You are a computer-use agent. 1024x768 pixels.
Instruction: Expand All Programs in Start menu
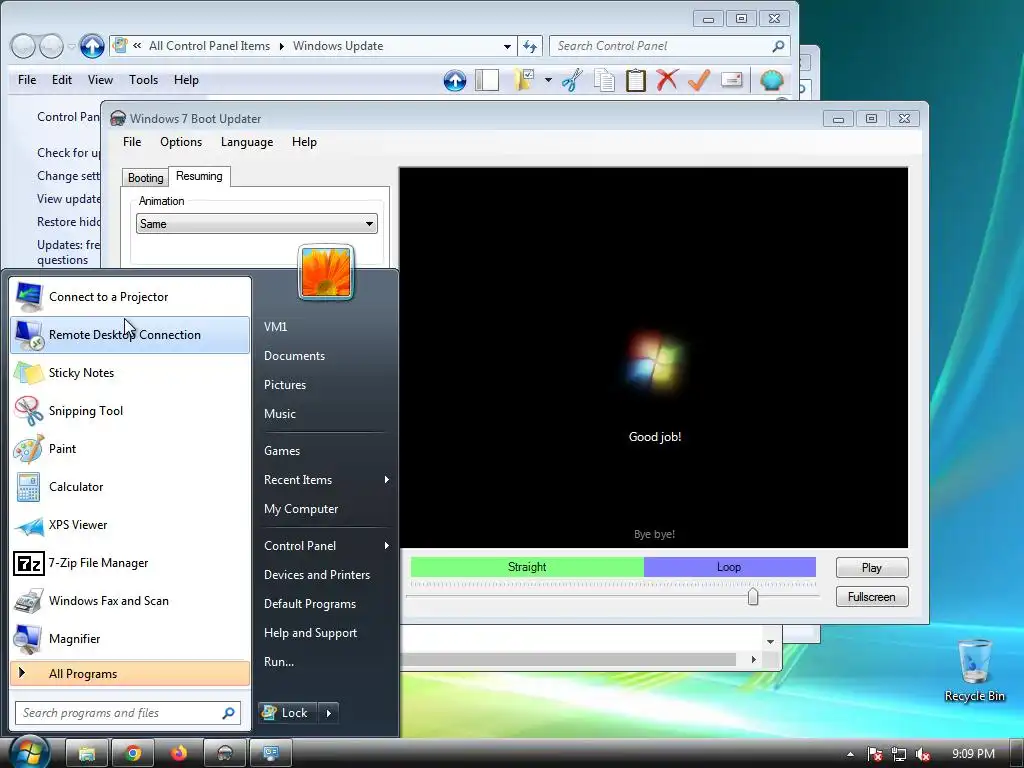point(130,674)
